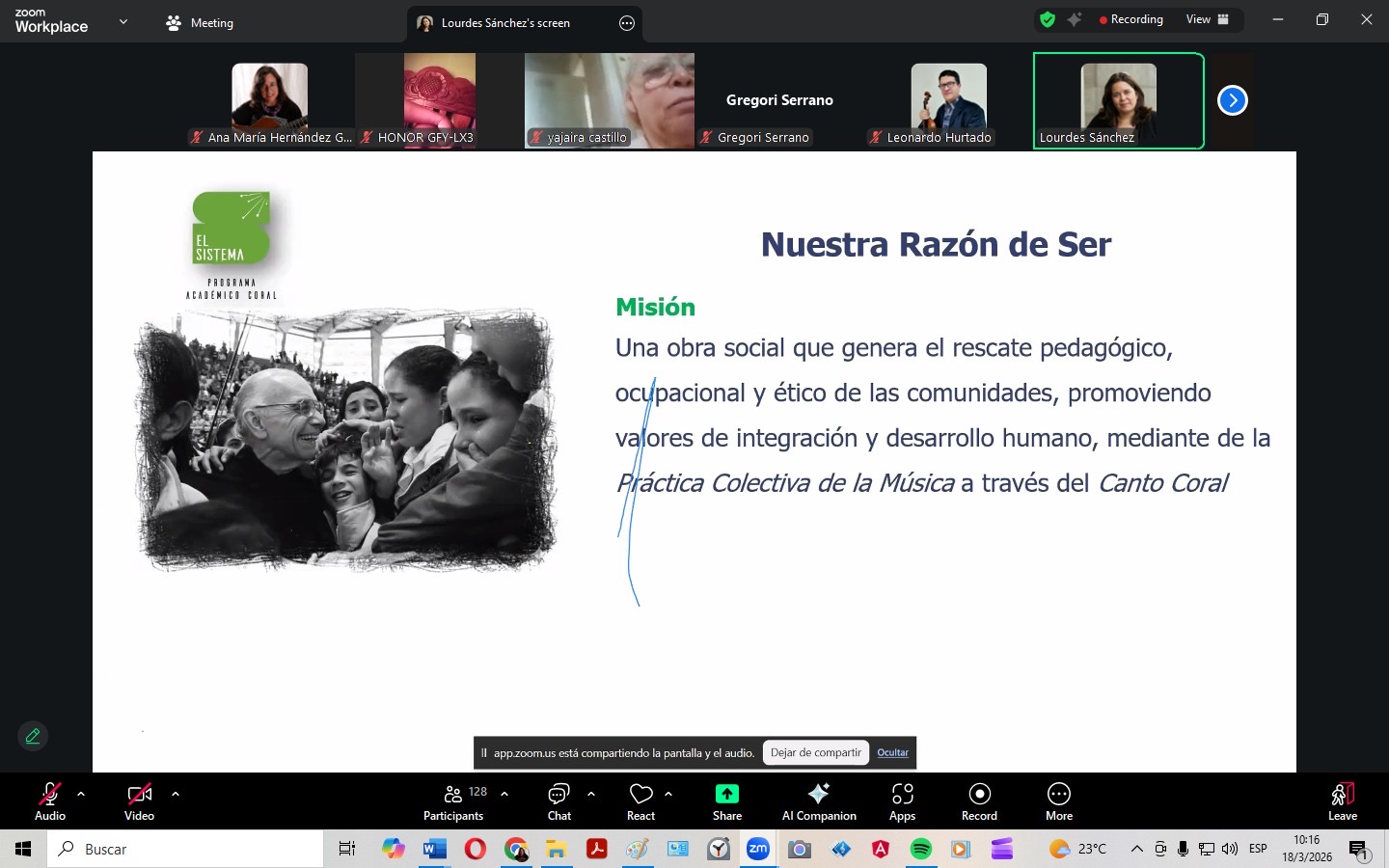Screen dimensions: 1389x868
Task: Open the system tray volume control
Action: click(1230, 850)
